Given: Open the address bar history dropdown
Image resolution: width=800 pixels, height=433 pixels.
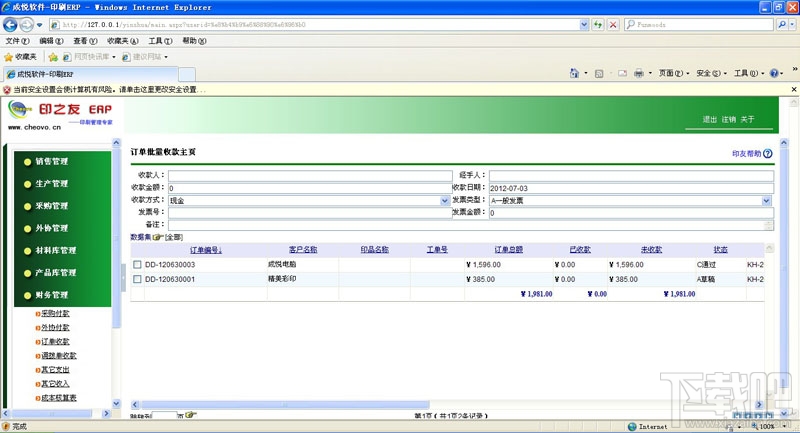Looking at the screenshot, I should [x=584, y=24].
